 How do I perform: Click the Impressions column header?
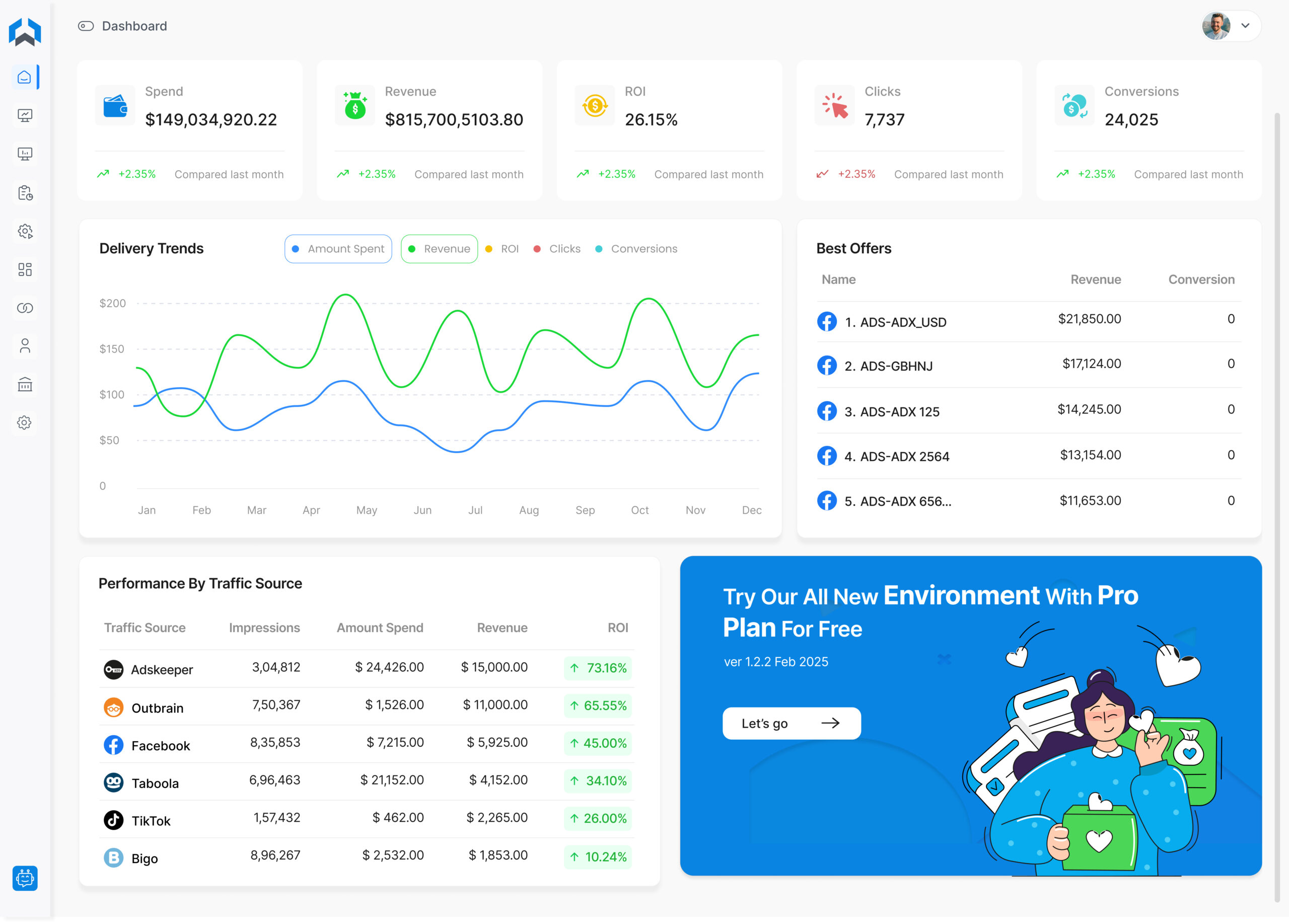point(264,628)
